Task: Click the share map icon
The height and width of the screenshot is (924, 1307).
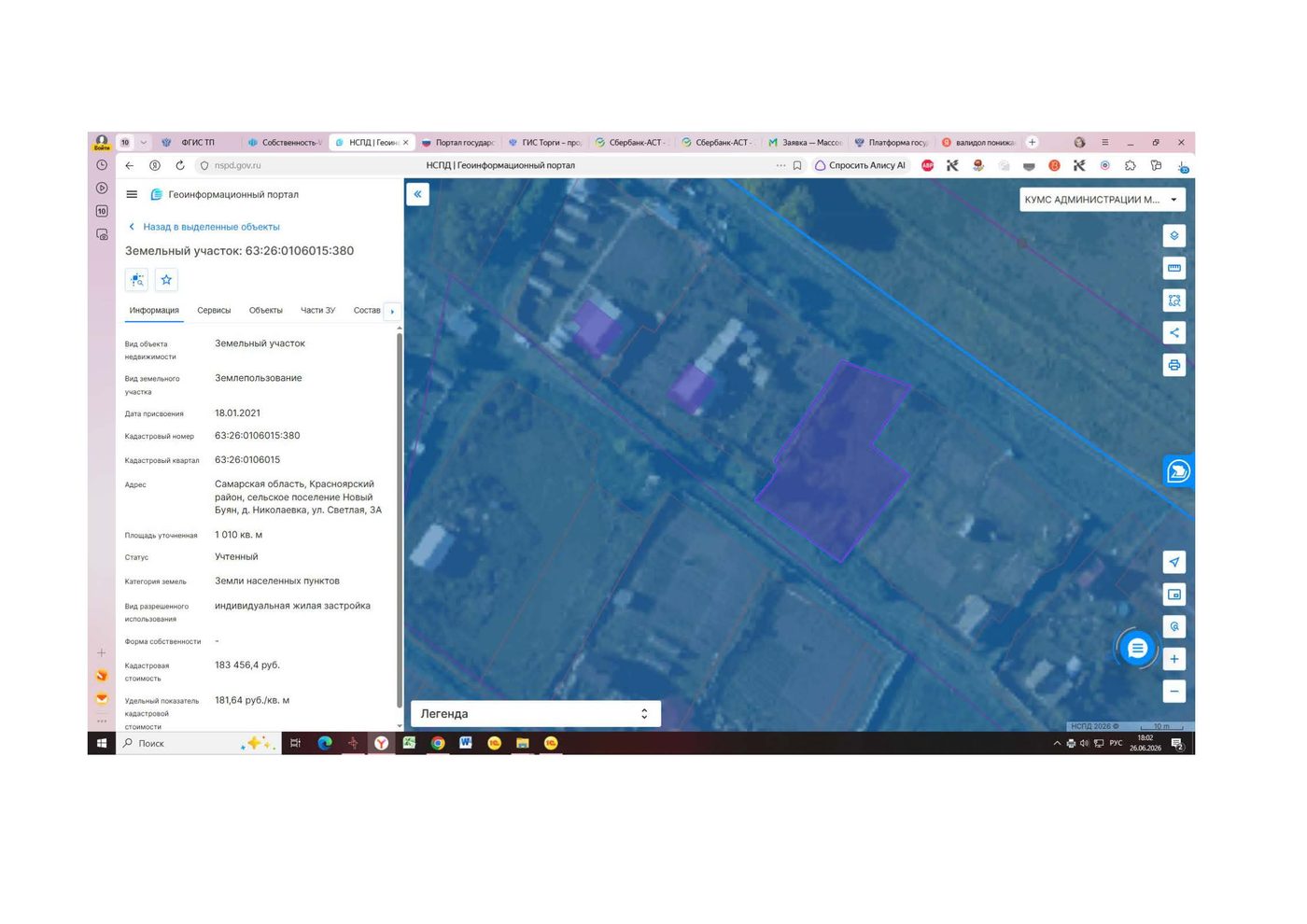Action: pos(1173,332)
